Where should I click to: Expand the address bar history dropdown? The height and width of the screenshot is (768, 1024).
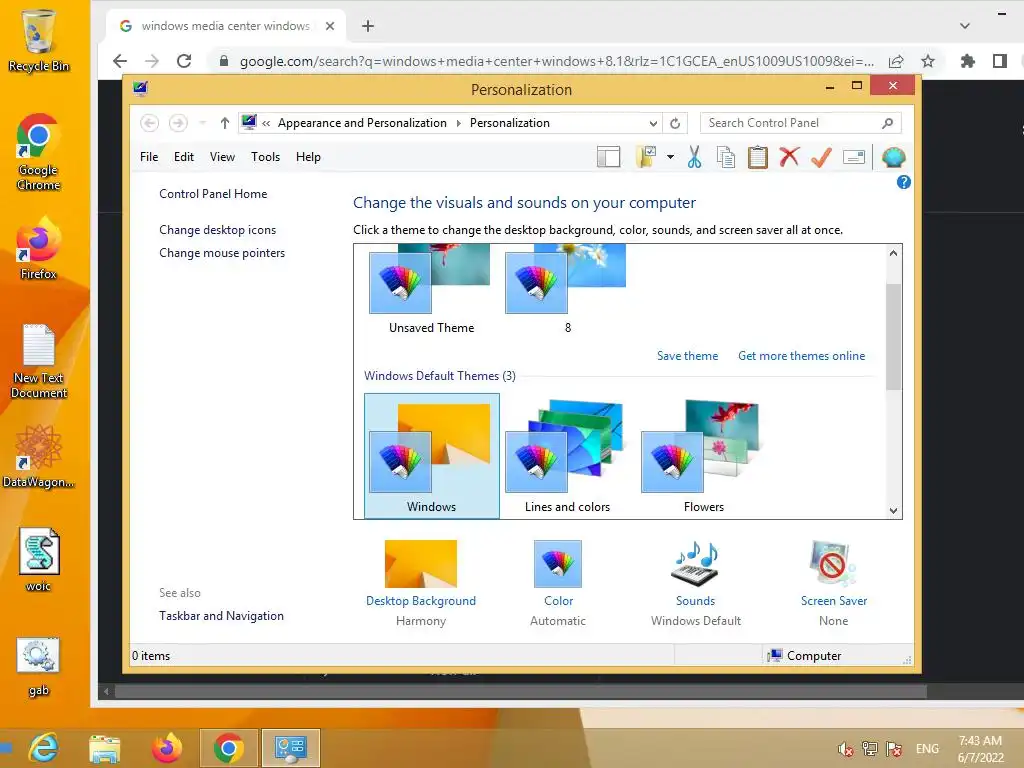pos(652,123)
